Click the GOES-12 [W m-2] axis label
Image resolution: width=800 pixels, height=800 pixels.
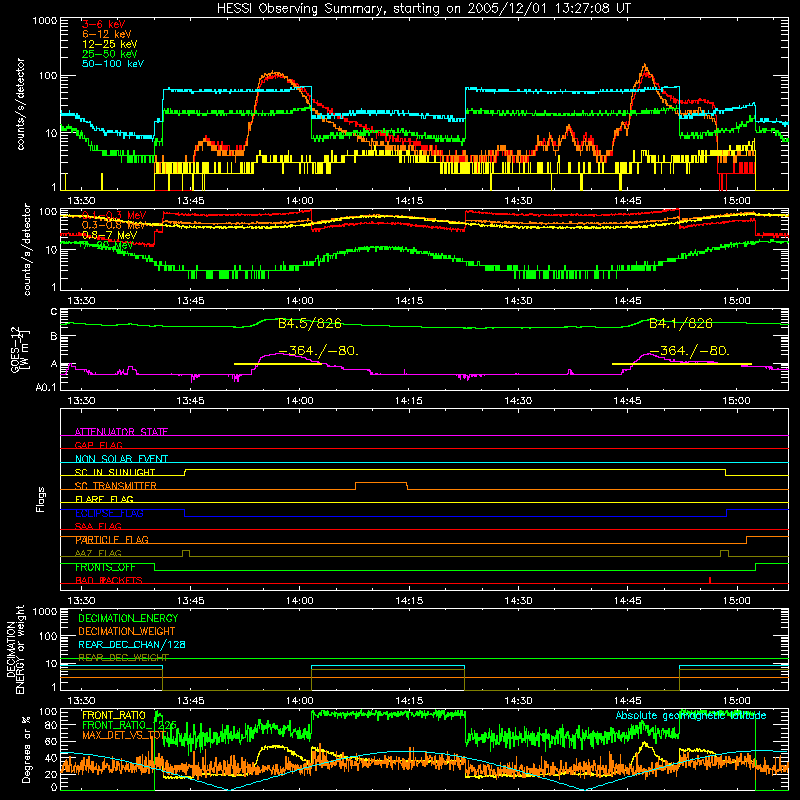click(x=19, y=349)
